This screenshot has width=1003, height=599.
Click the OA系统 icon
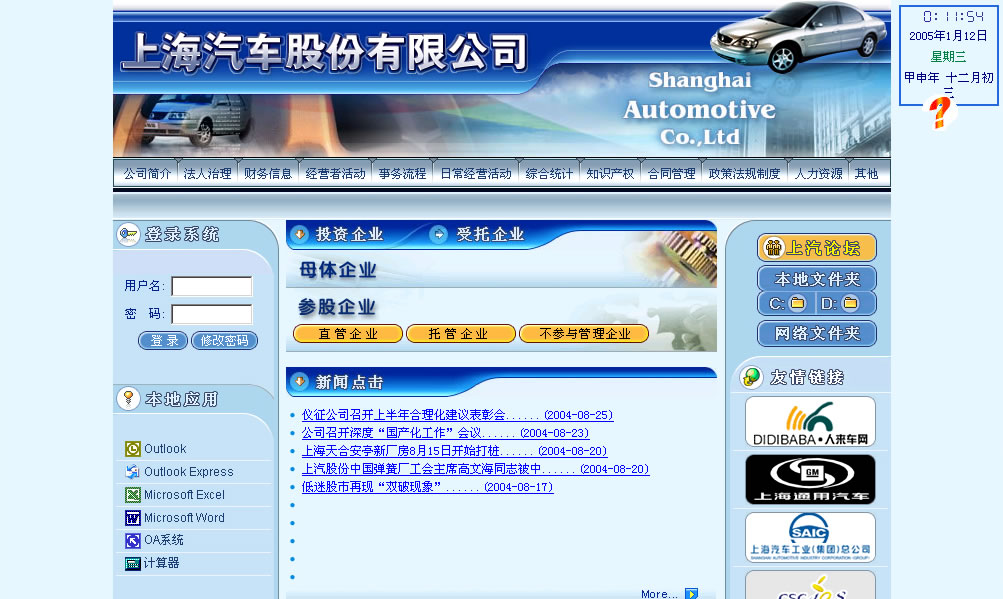[132, 541]
